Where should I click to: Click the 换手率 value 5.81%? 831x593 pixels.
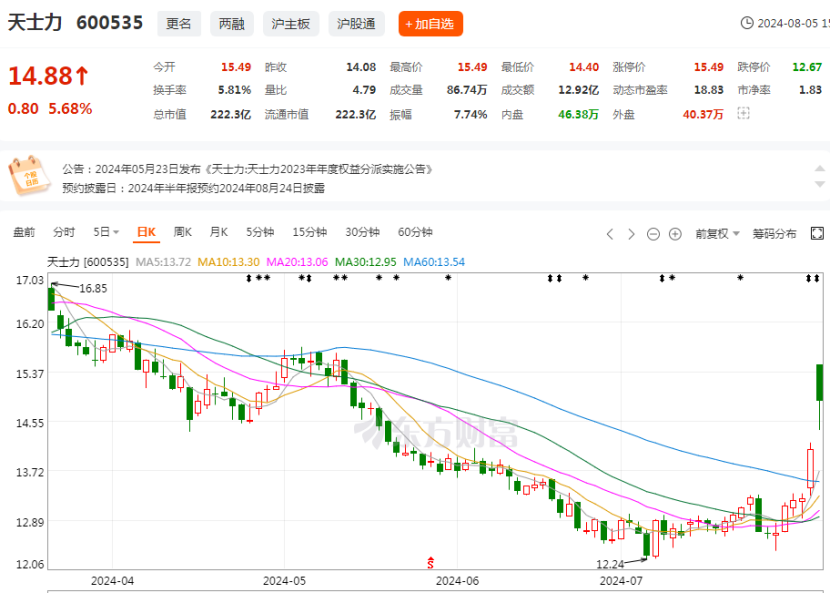(x=234, y=90)
